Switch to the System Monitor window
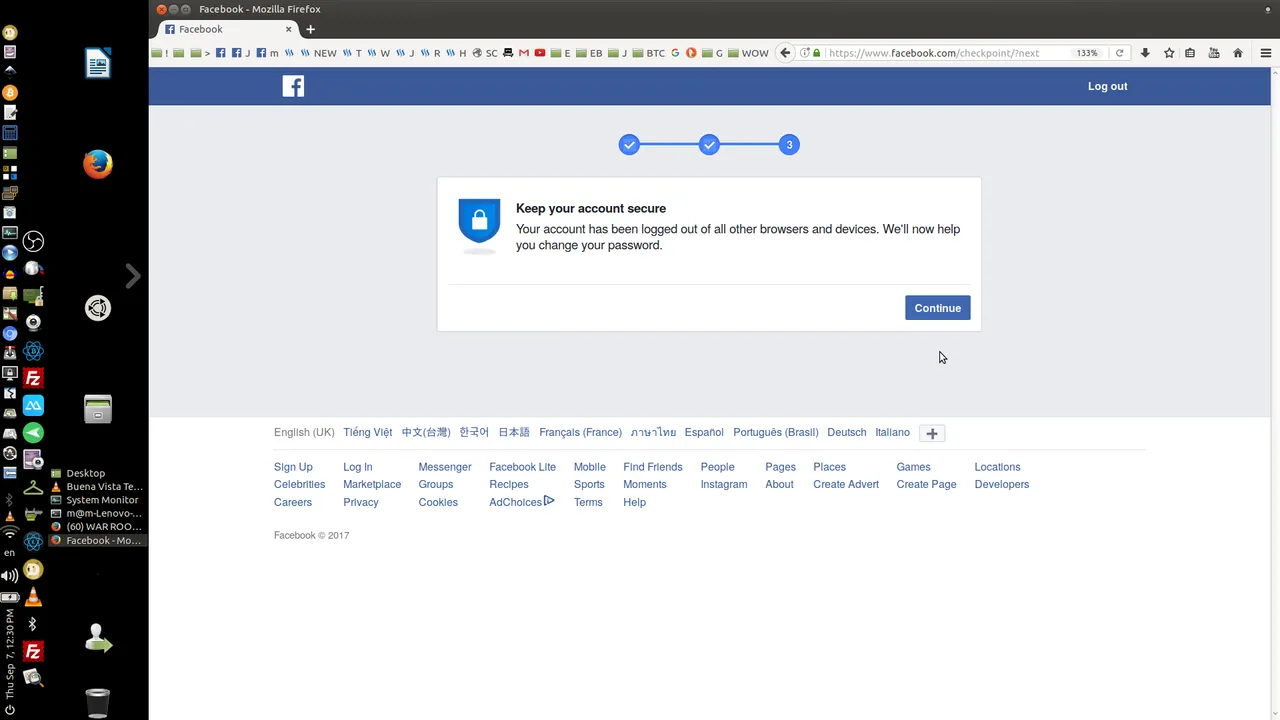The image size is (1280, 720). point(97,500)
